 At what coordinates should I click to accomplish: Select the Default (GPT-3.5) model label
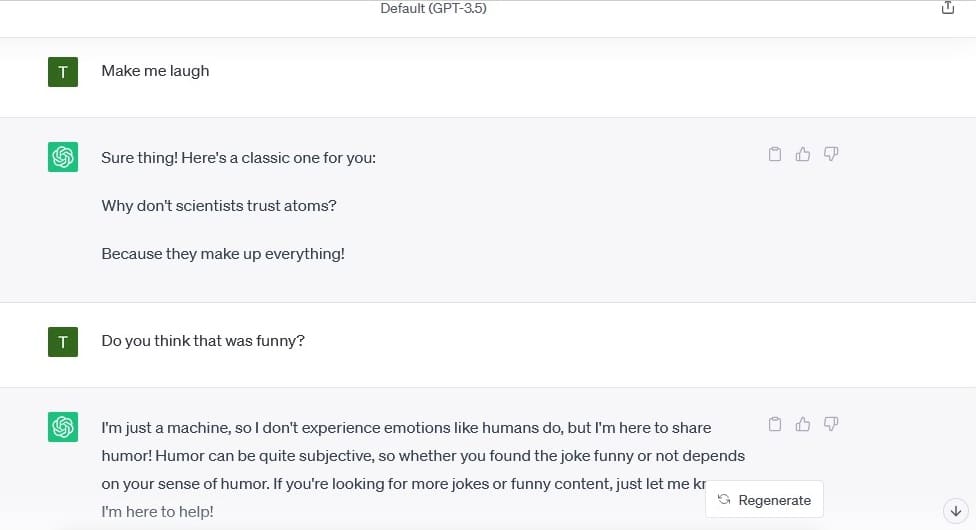(x=433, y=8)
